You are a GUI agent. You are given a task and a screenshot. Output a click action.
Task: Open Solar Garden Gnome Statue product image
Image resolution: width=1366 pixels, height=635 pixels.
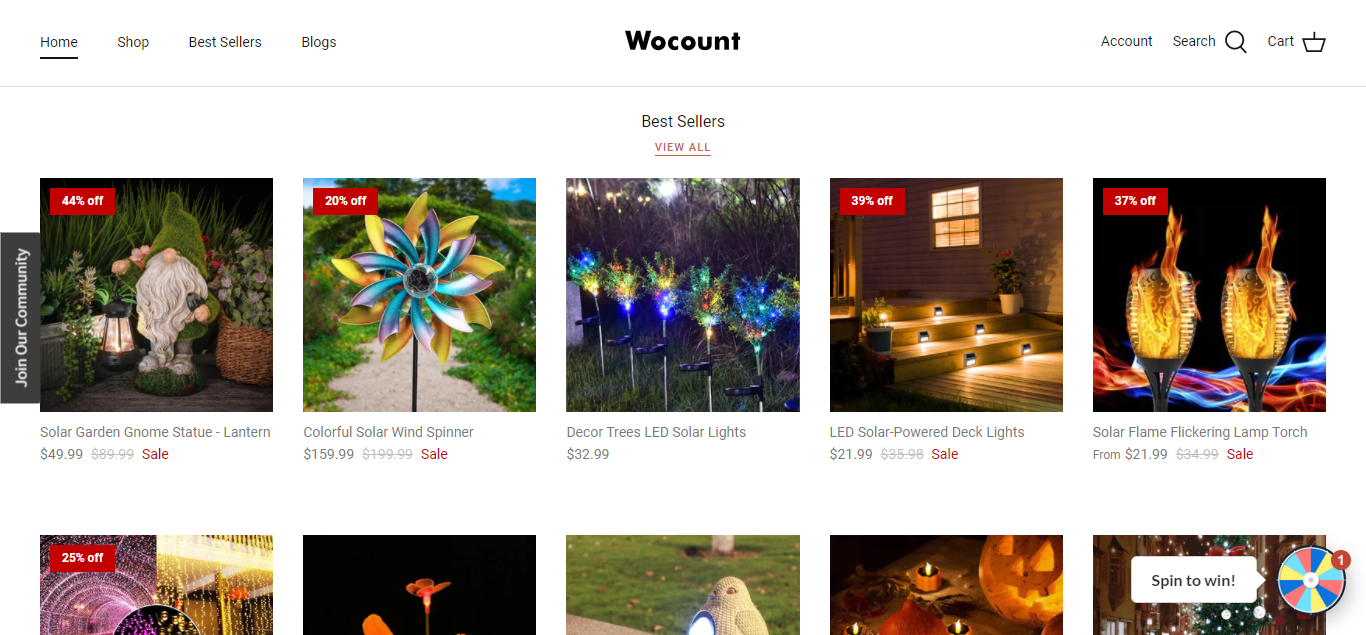point(156,295)
